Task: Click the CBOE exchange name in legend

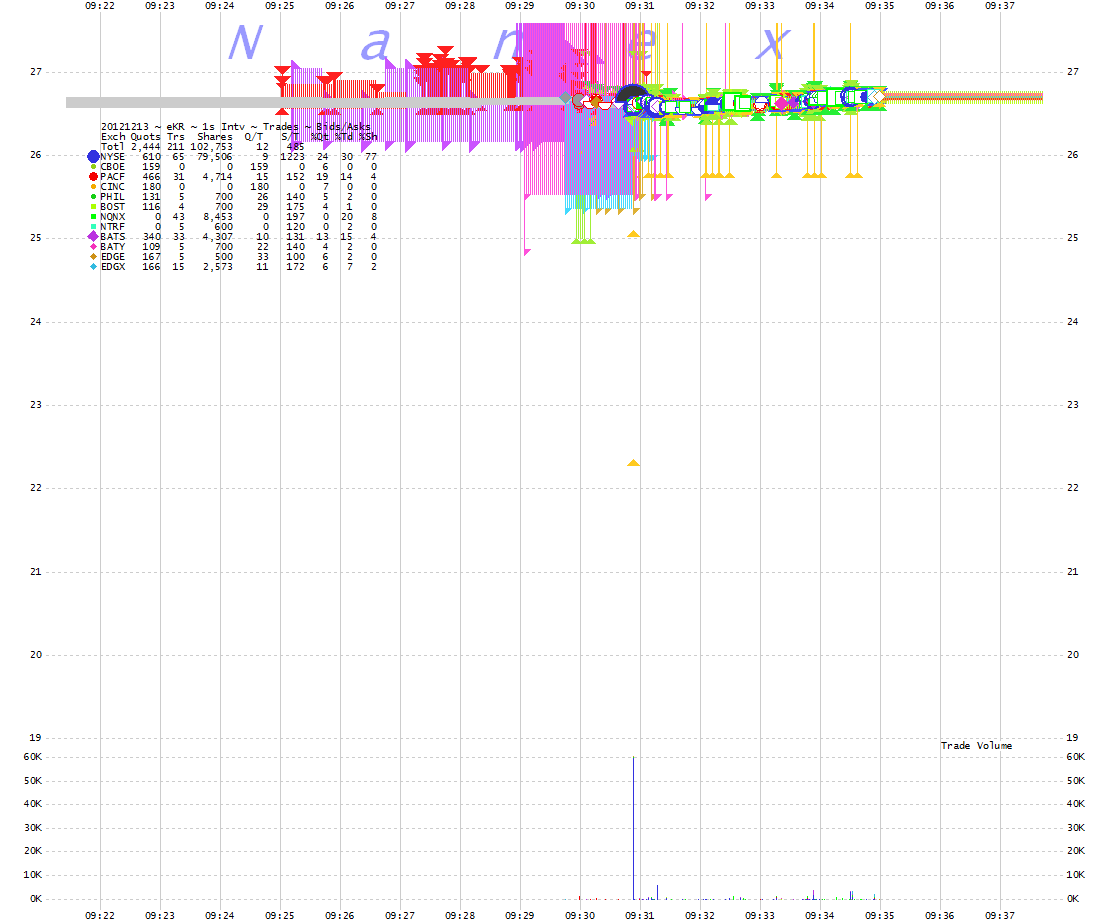Action: coord(112,167)
